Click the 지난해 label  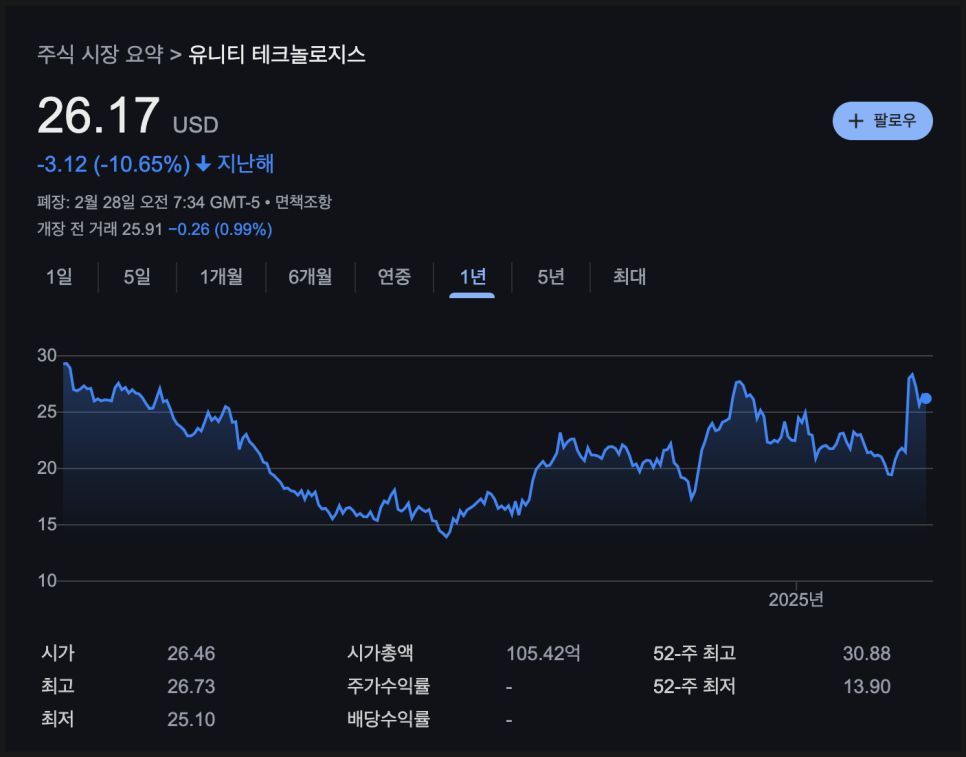pyautogui.click(x=246, y=164)
